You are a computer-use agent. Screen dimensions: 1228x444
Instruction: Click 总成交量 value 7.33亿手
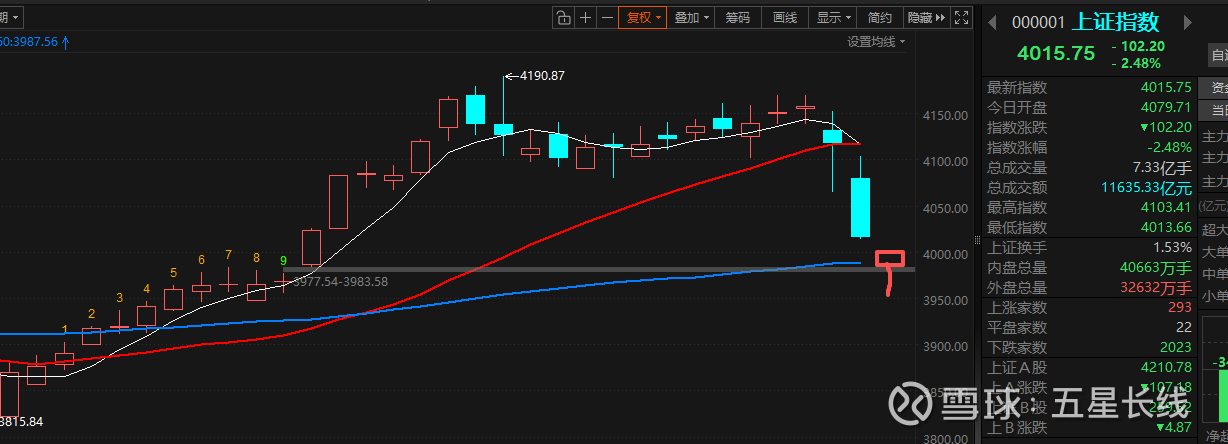click(x=1161, y=167)
